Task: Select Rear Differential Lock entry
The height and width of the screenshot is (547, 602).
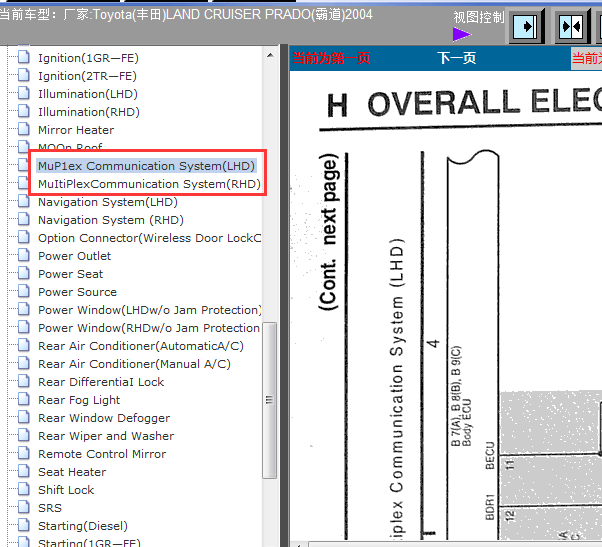Action: pos(101,382)
